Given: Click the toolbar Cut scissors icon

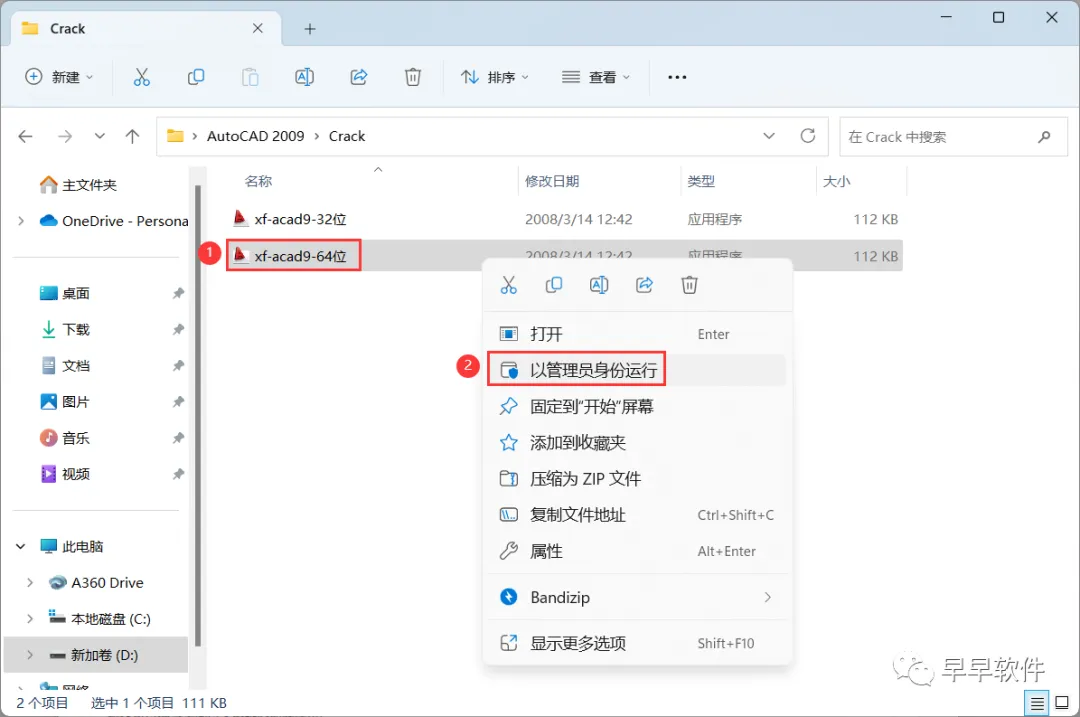Looking at the screenshot, I should pos(141,77).
